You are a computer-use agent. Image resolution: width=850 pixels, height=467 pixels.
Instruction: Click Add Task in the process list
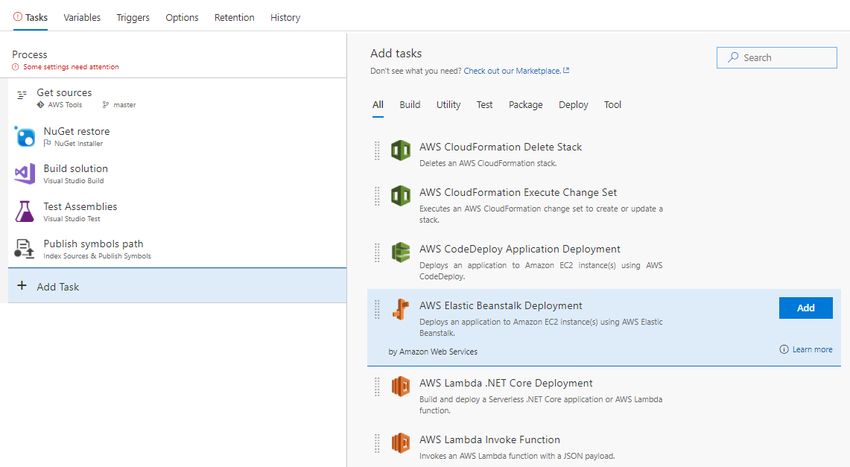(177, 286)
